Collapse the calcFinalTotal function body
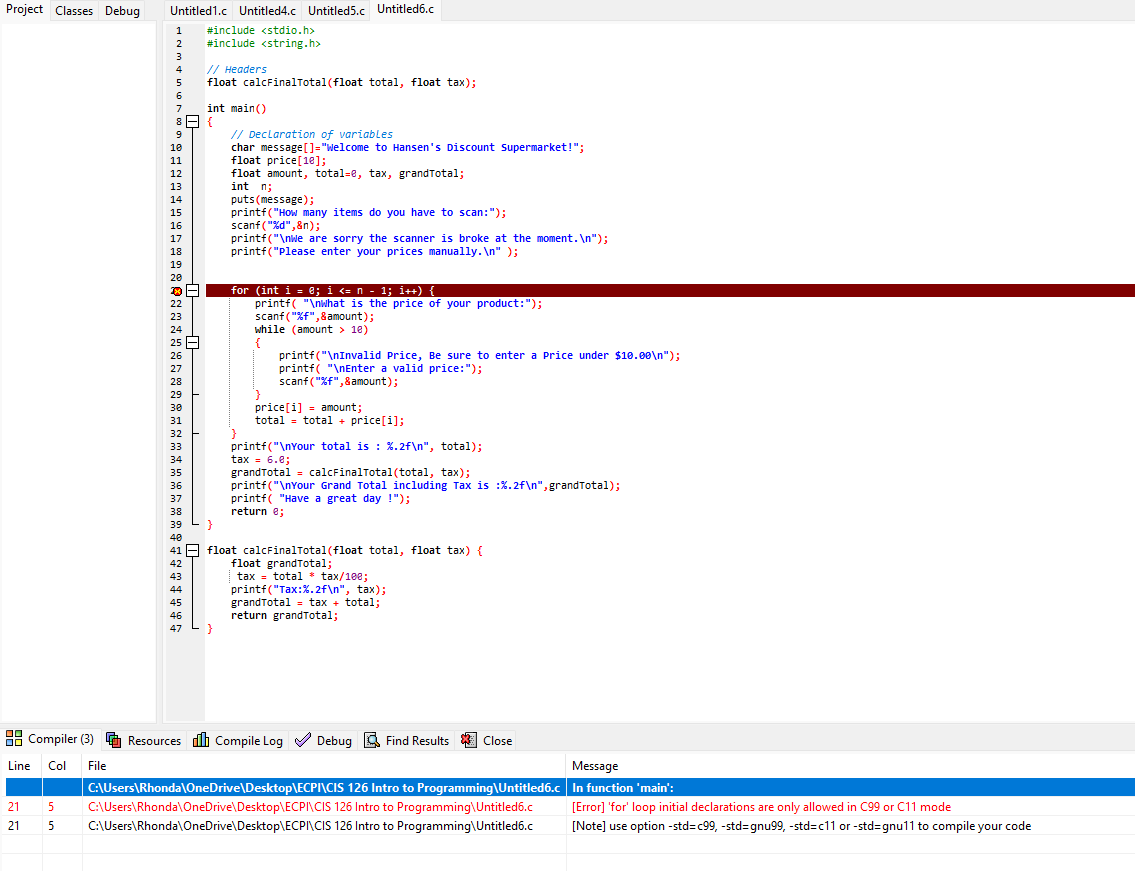This screenshot has height=871, width=1135. coord(192,549)
